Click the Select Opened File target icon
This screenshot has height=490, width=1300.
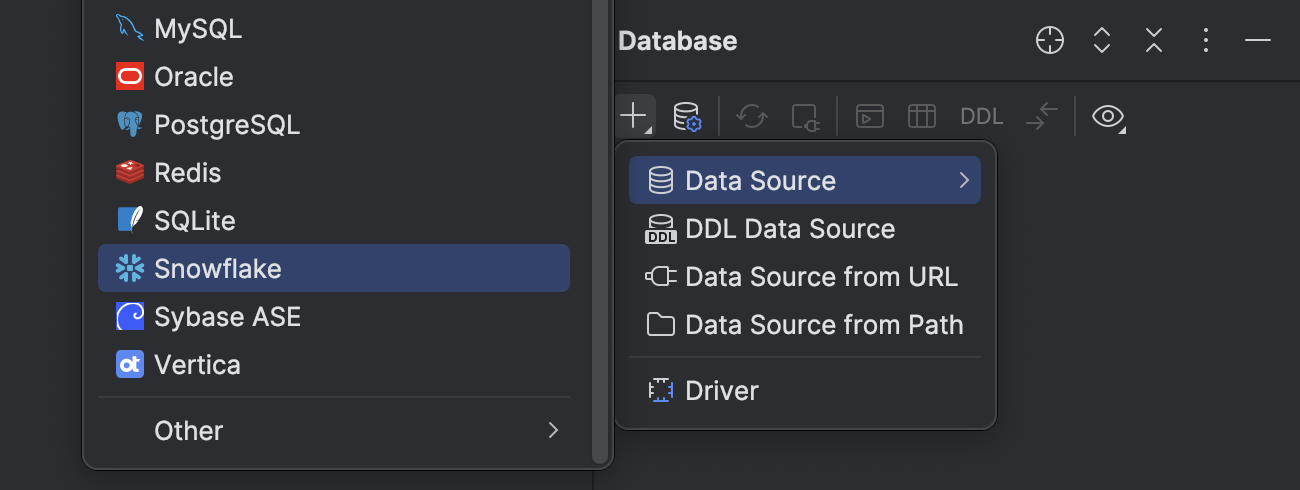pos(1050,41)
